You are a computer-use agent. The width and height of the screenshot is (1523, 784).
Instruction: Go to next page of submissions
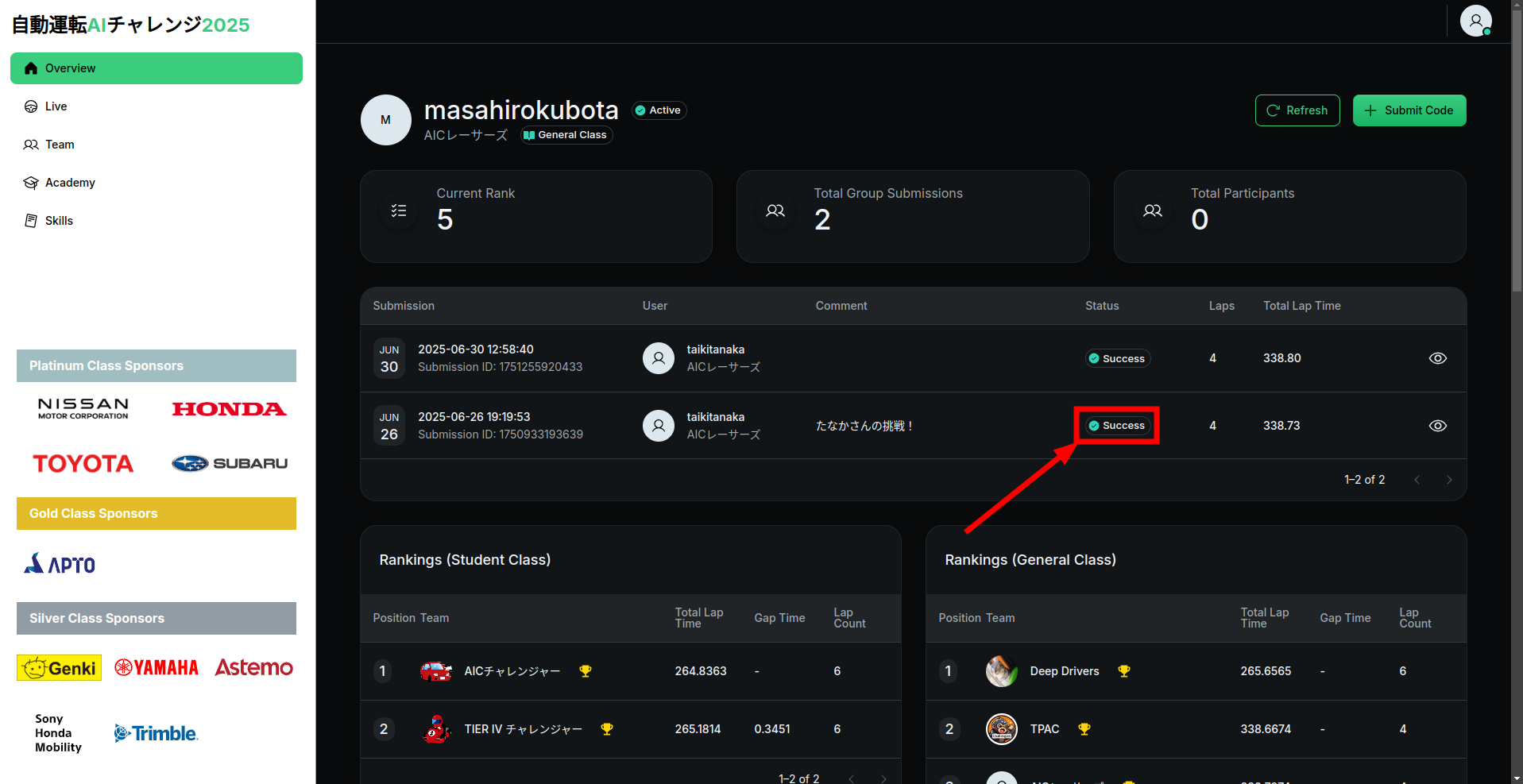(1448, 480)
